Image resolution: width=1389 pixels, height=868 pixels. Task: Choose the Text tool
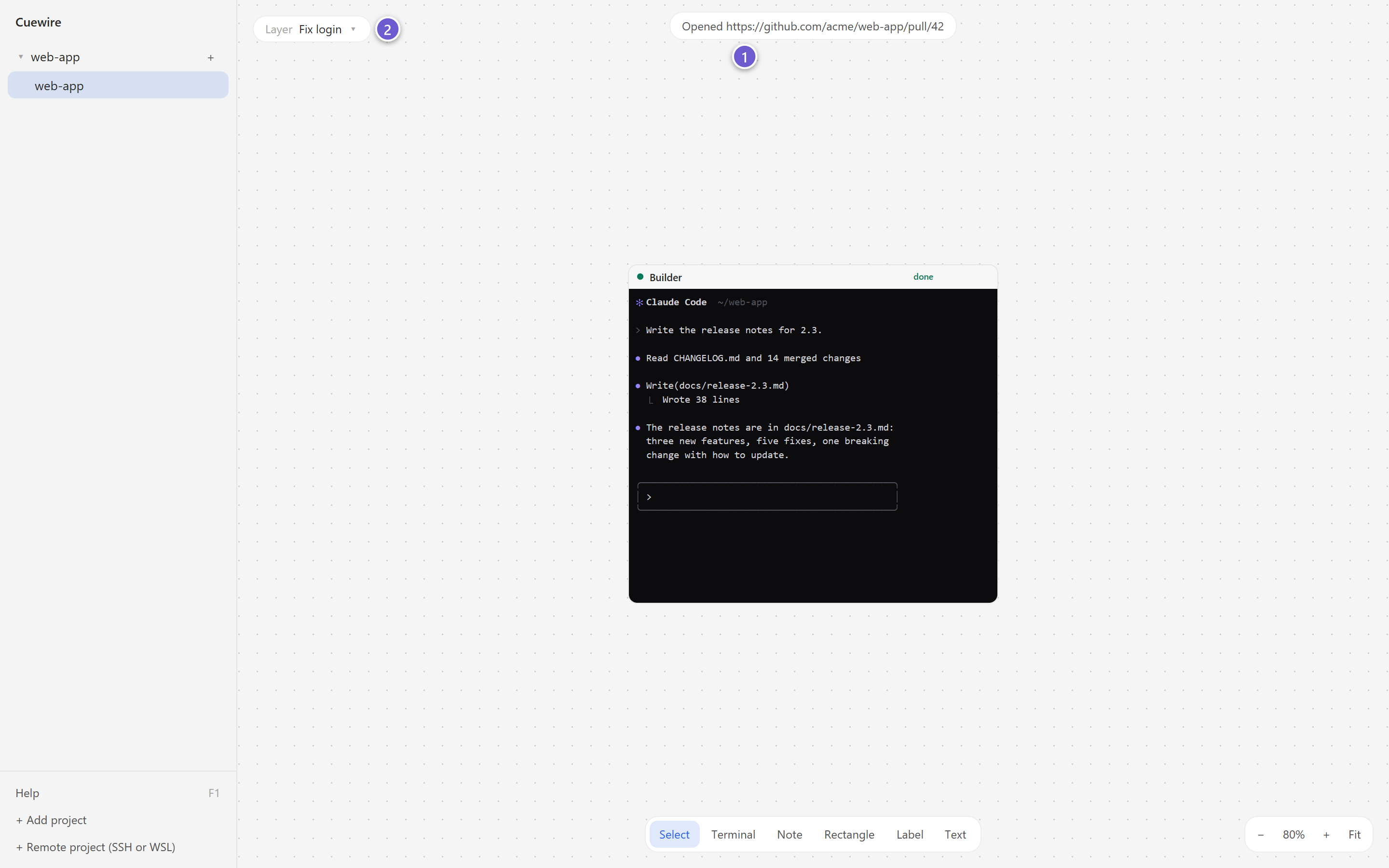click(x=955, y=834)
